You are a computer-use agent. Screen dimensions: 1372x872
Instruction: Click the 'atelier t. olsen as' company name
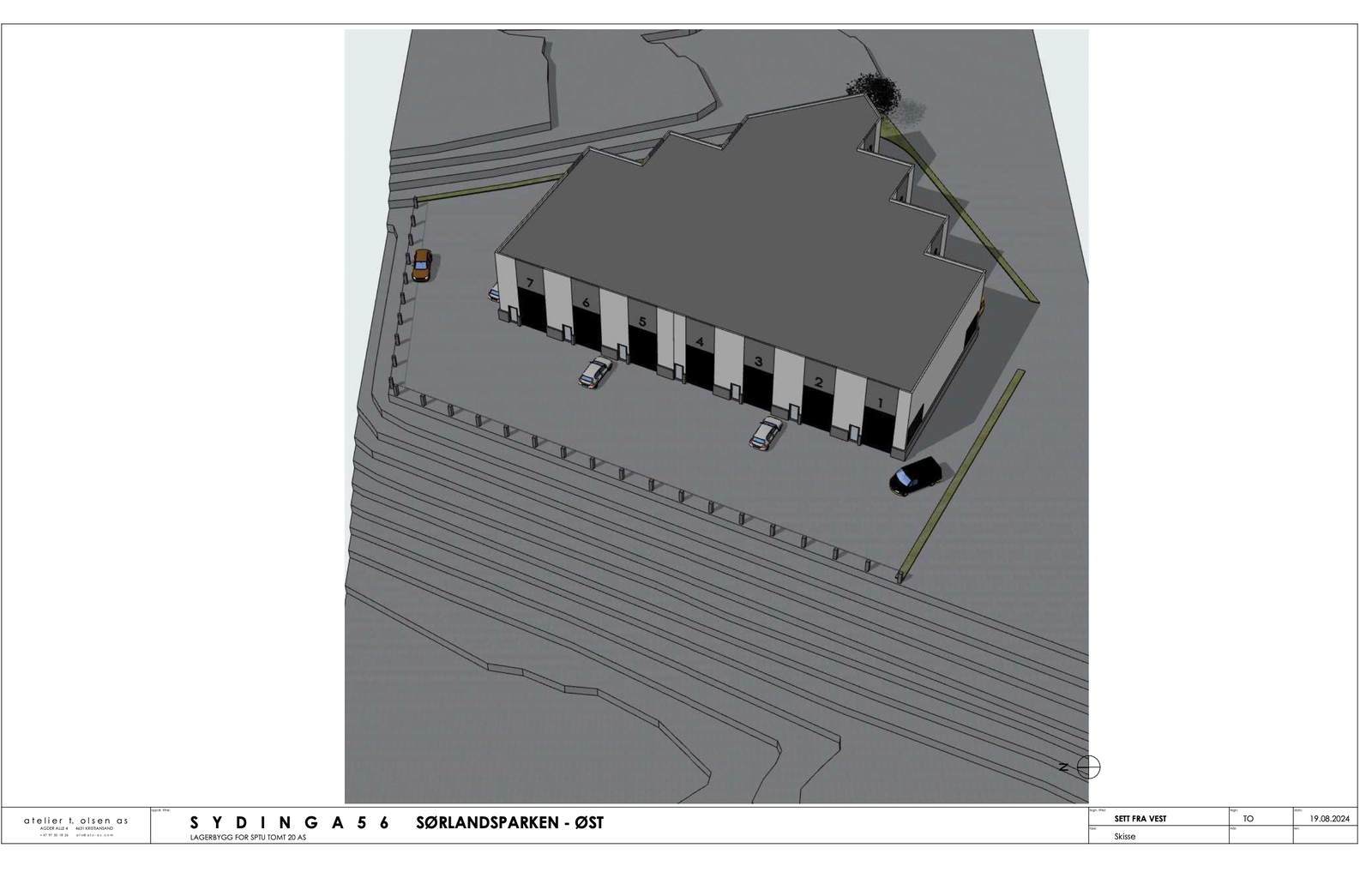(76, 821)
